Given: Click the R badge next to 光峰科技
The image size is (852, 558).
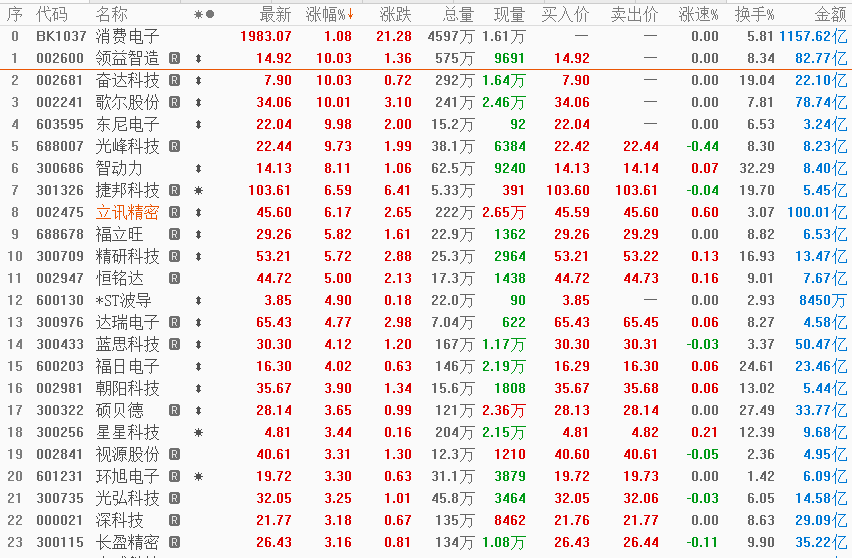Looking at the screenshot, I should click(175, 147).
